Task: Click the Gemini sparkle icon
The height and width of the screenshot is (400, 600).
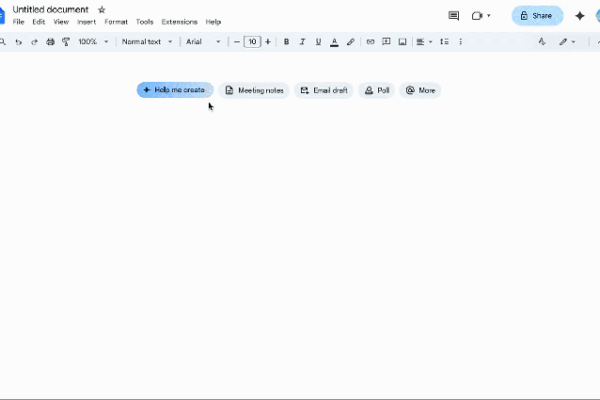Action: tap(579, 16)
